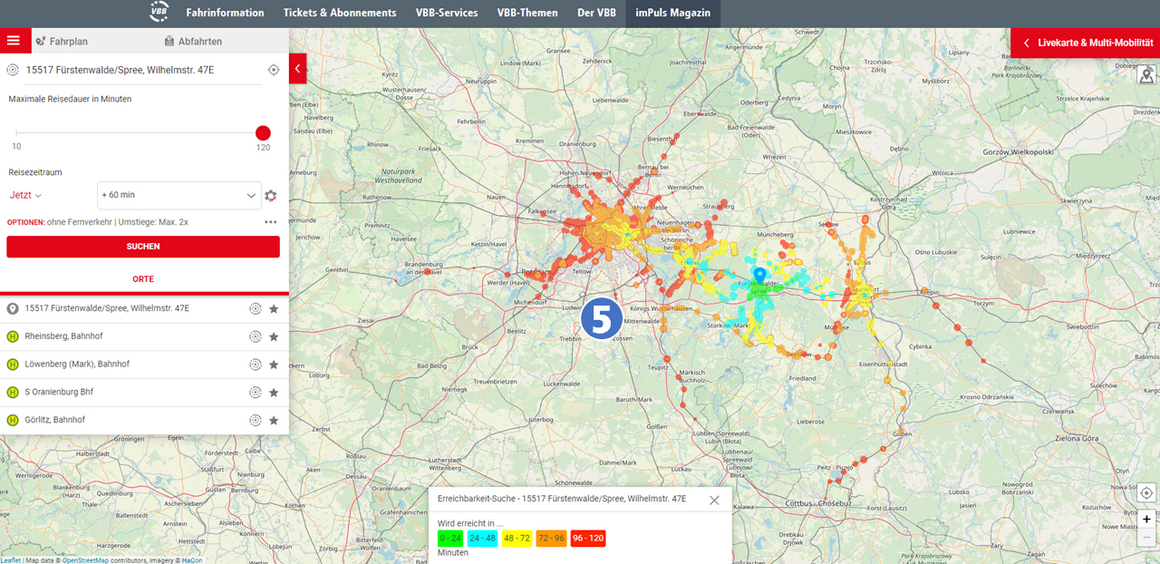Switch to the Abfahrten tab
The width and height of the screenshot is (1160, 564).
[192, 41]
